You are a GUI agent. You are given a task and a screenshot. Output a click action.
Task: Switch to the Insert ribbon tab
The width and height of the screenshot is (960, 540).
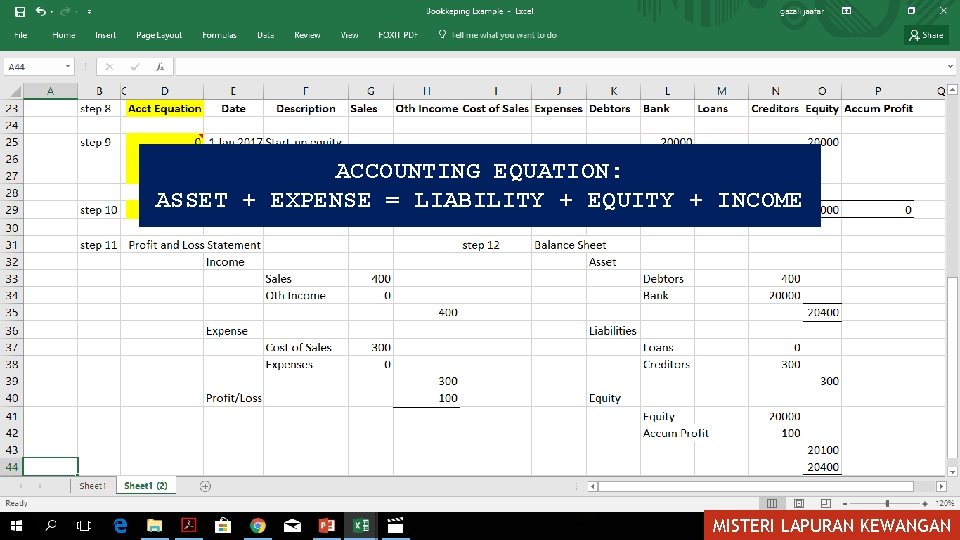pos(105,35)
